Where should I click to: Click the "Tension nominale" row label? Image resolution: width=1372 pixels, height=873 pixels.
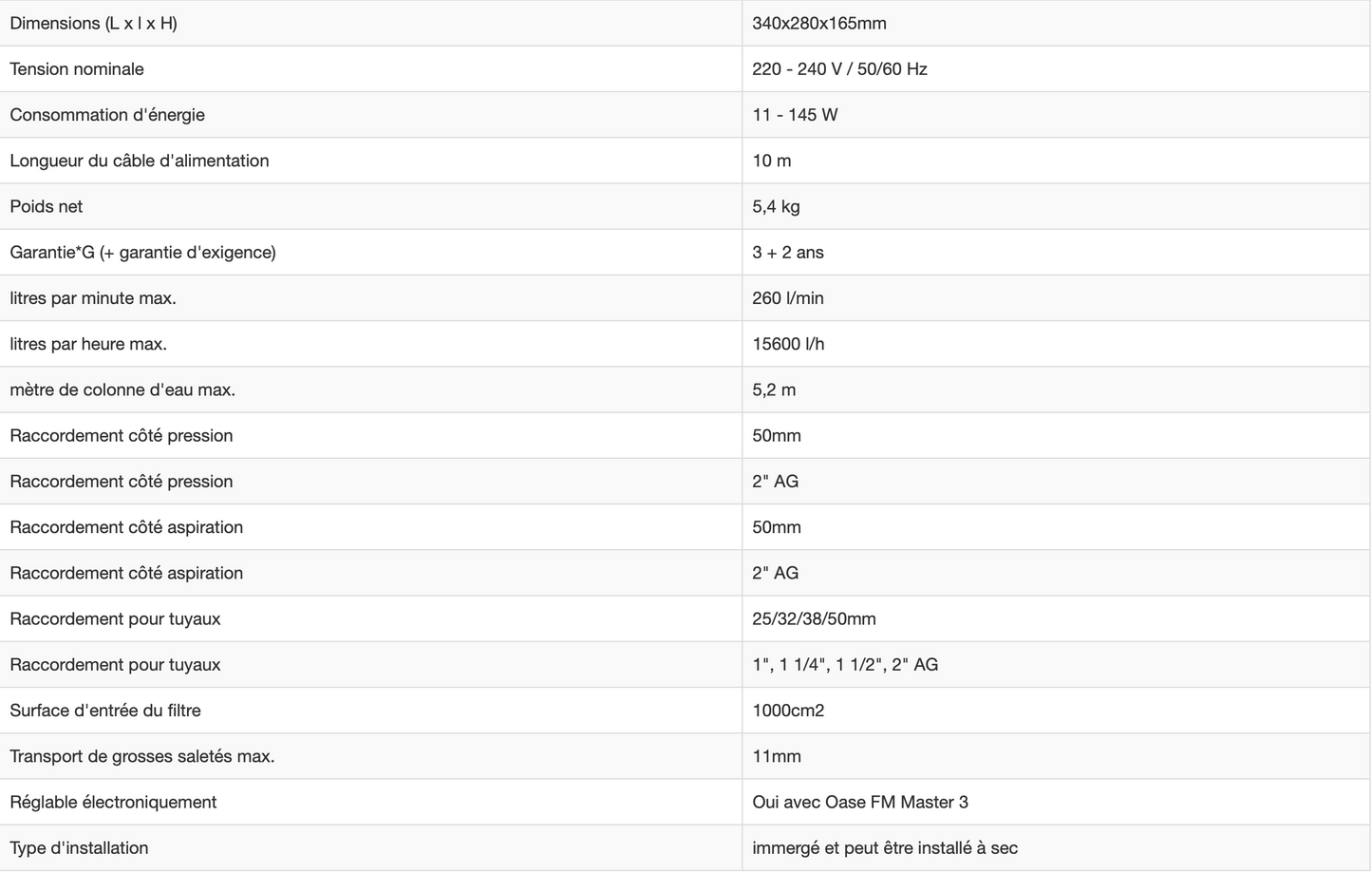[x=77, y=68]
